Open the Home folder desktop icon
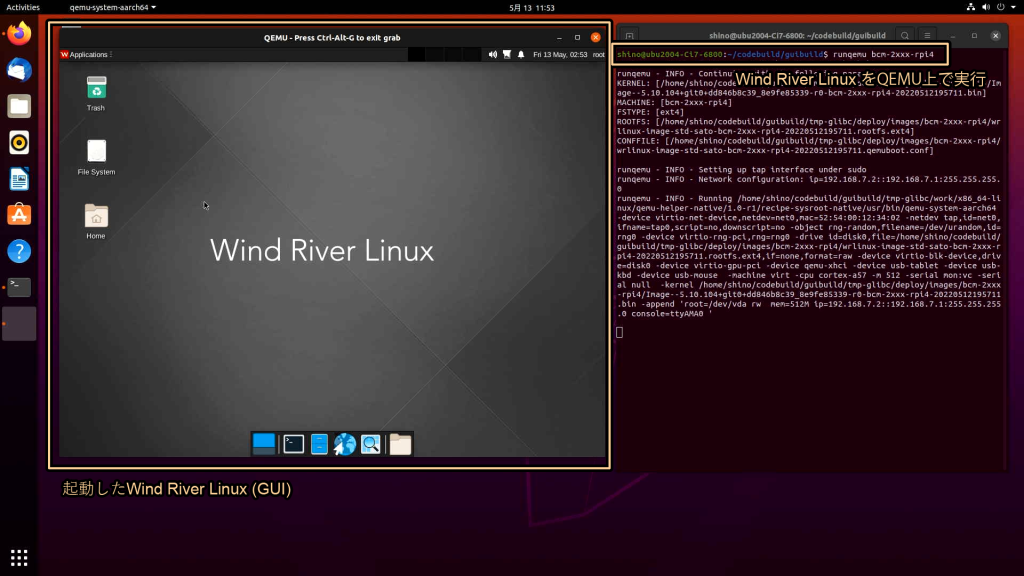The width and height of the screenshot is (1024, 576). coord(96,216)
